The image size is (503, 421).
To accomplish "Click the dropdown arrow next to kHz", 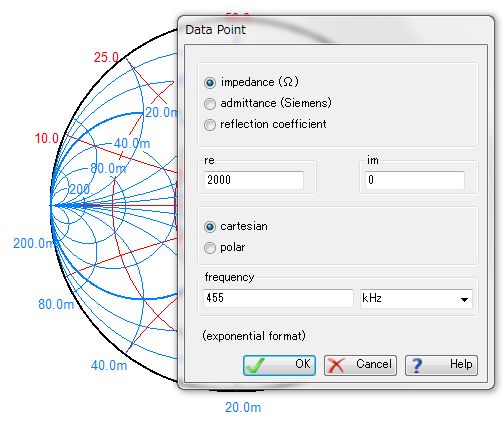I will (464, 299).
